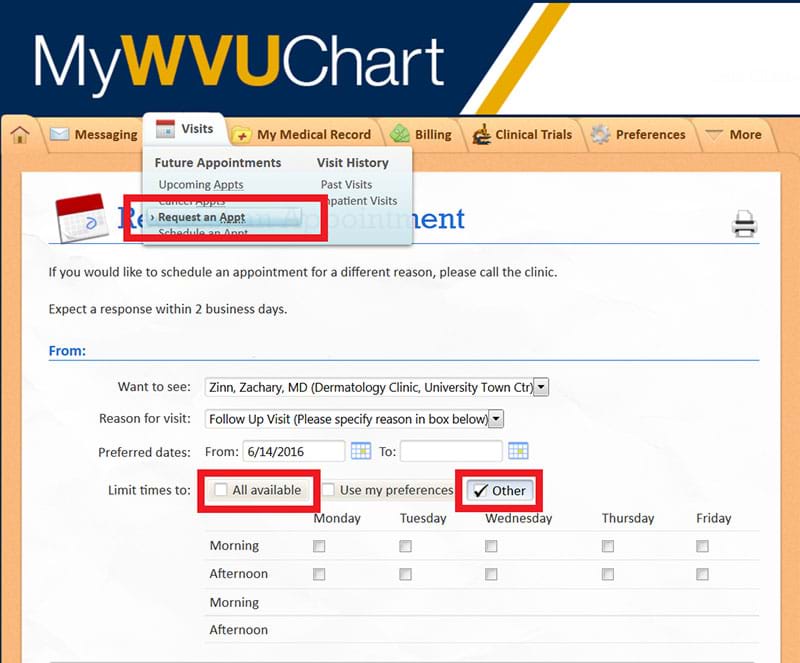The width and height of the screenshot is (800, 663).
Task: Check the first Afternoon row's Tuesday box
Action: [x=406, y=574]
